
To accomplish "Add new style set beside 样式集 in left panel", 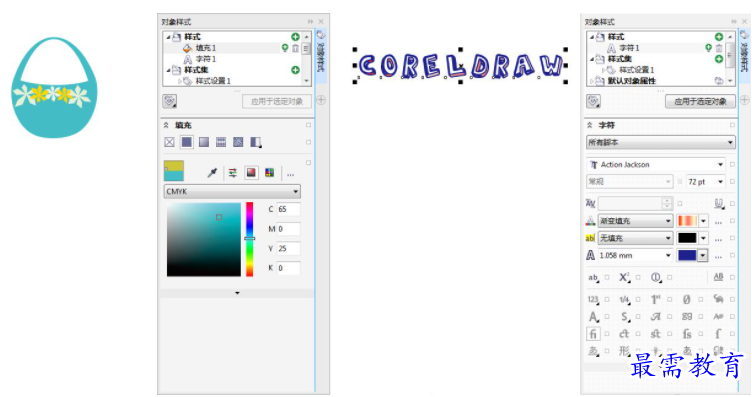I will 295,70.
